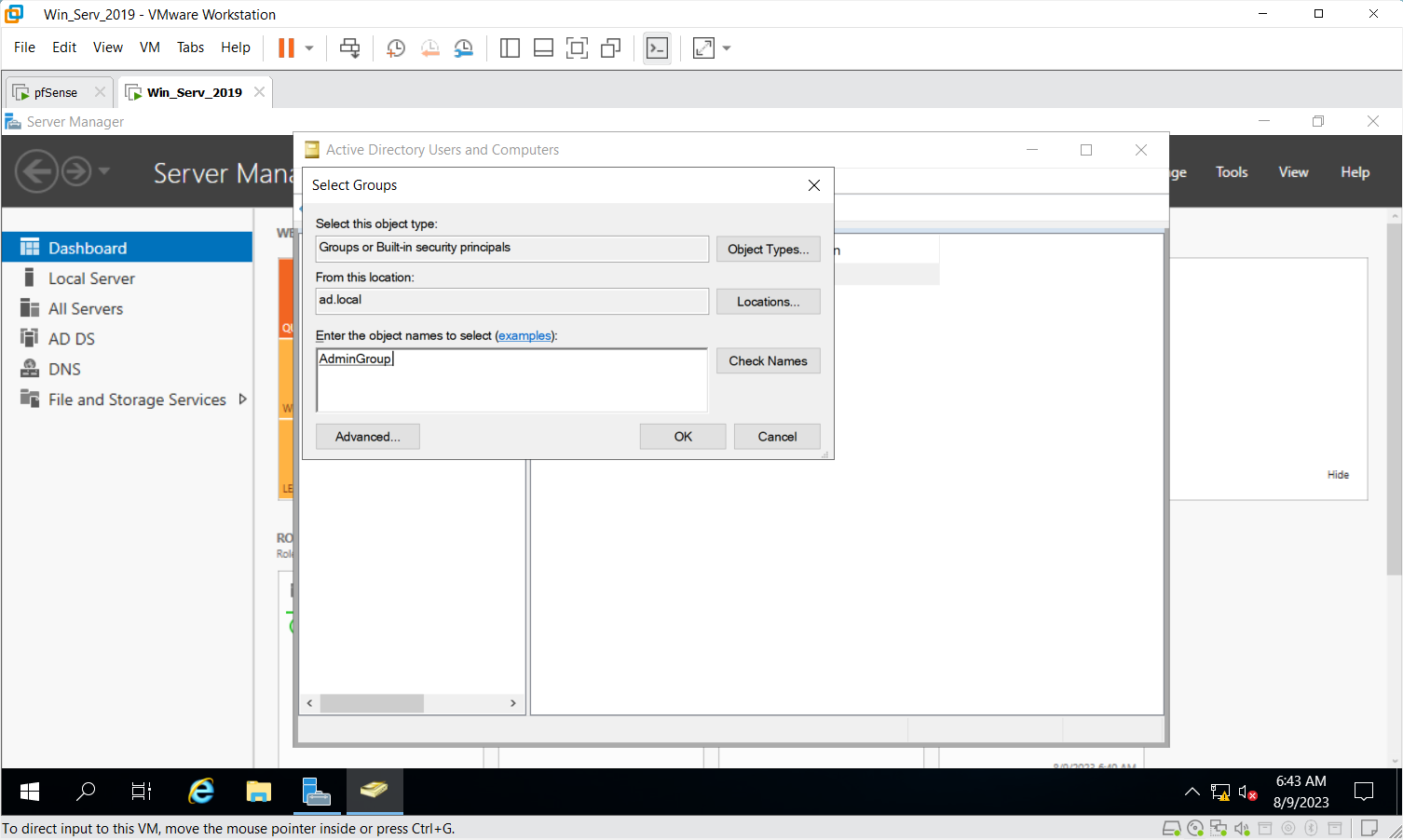
Task: Cancel the Select Groups dialog
Action: tap(777, 437)
